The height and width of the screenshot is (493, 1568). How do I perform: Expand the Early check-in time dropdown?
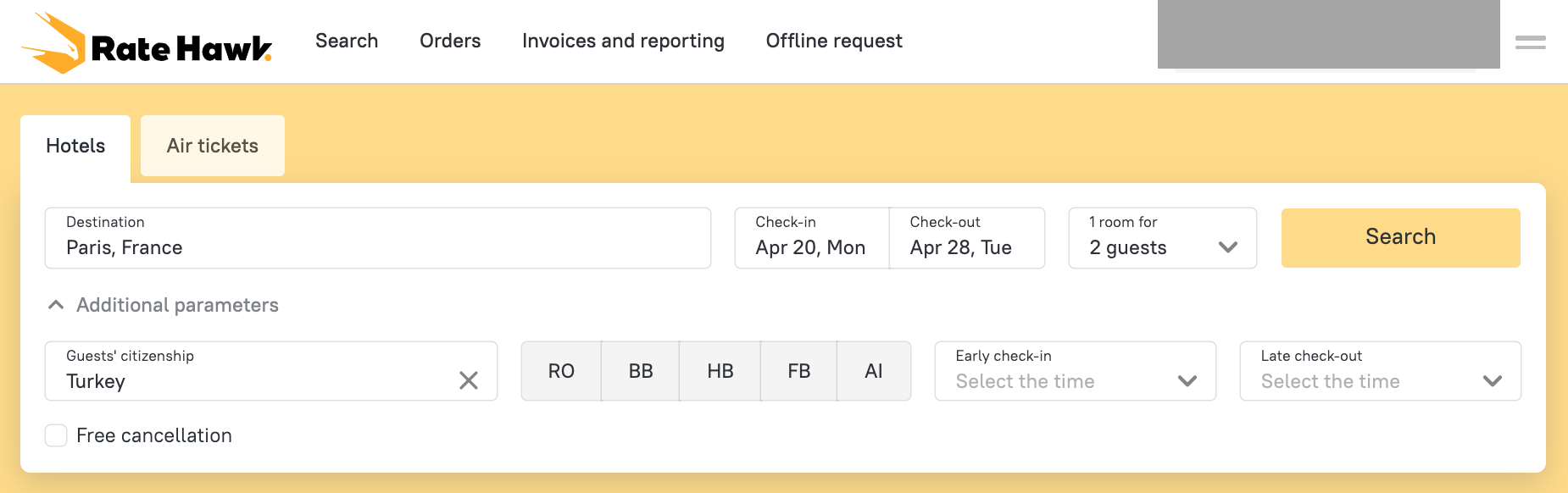pyautogui.click(x=1075, y=371)
